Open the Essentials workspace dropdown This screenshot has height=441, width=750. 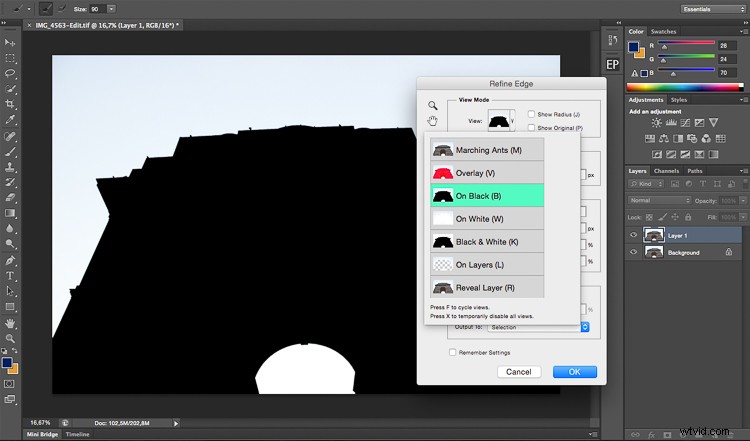713,9
